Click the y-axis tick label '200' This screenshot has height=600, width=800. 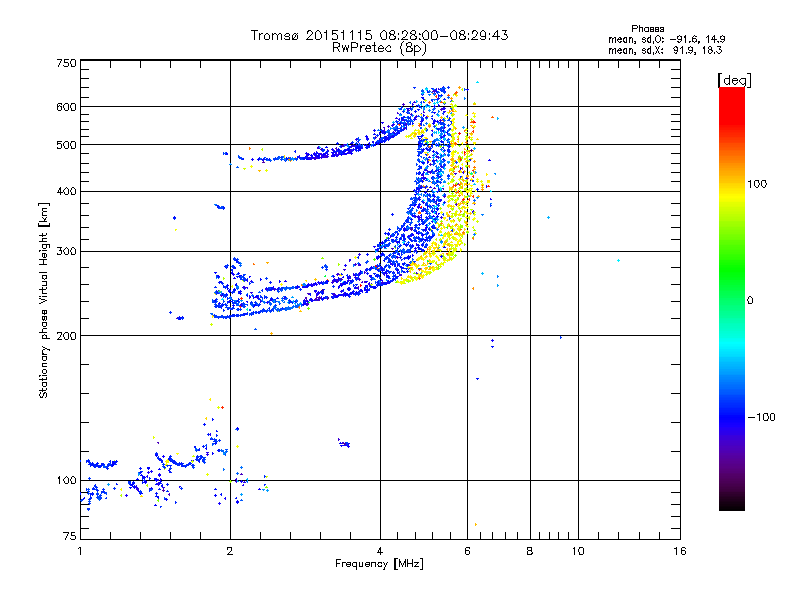(66, 336)
